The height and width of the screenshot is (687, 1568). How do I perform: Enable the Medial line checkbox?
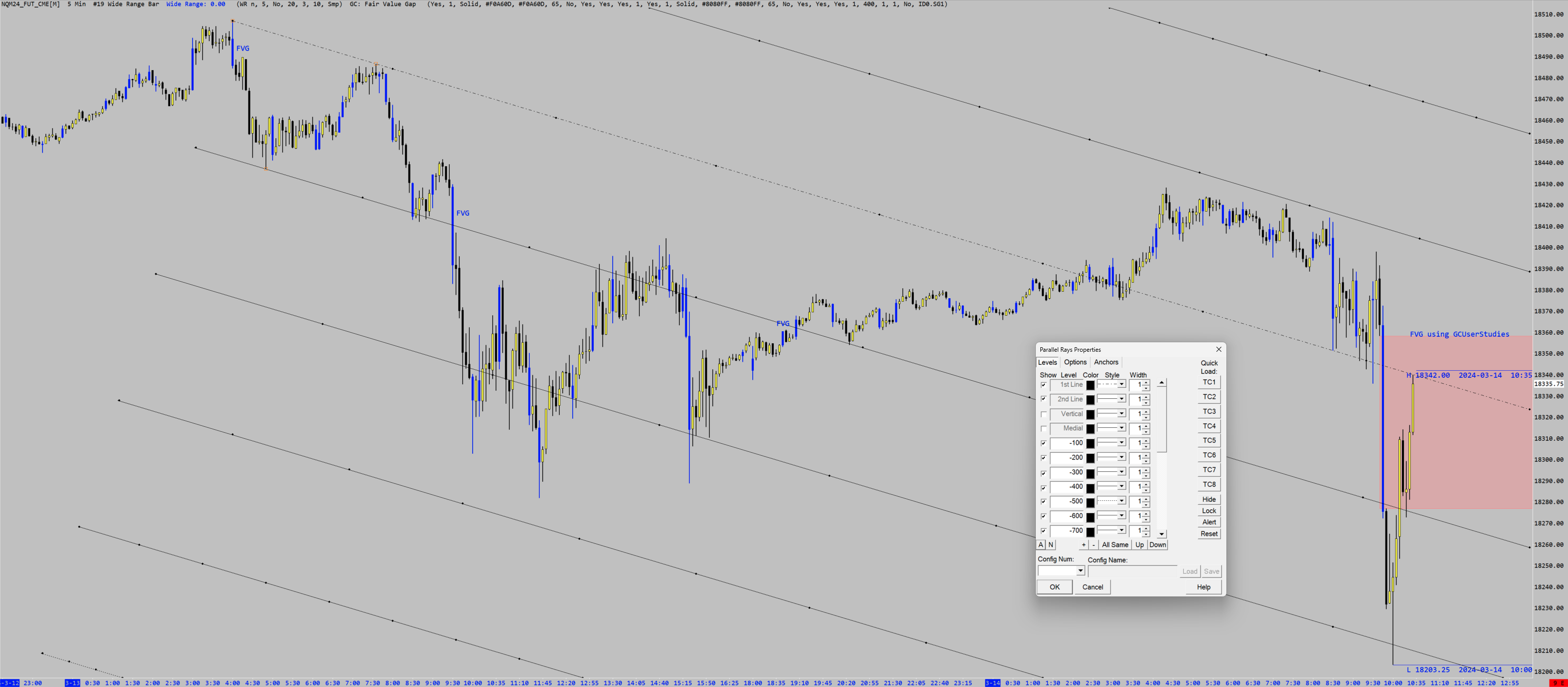point(1044,429)
